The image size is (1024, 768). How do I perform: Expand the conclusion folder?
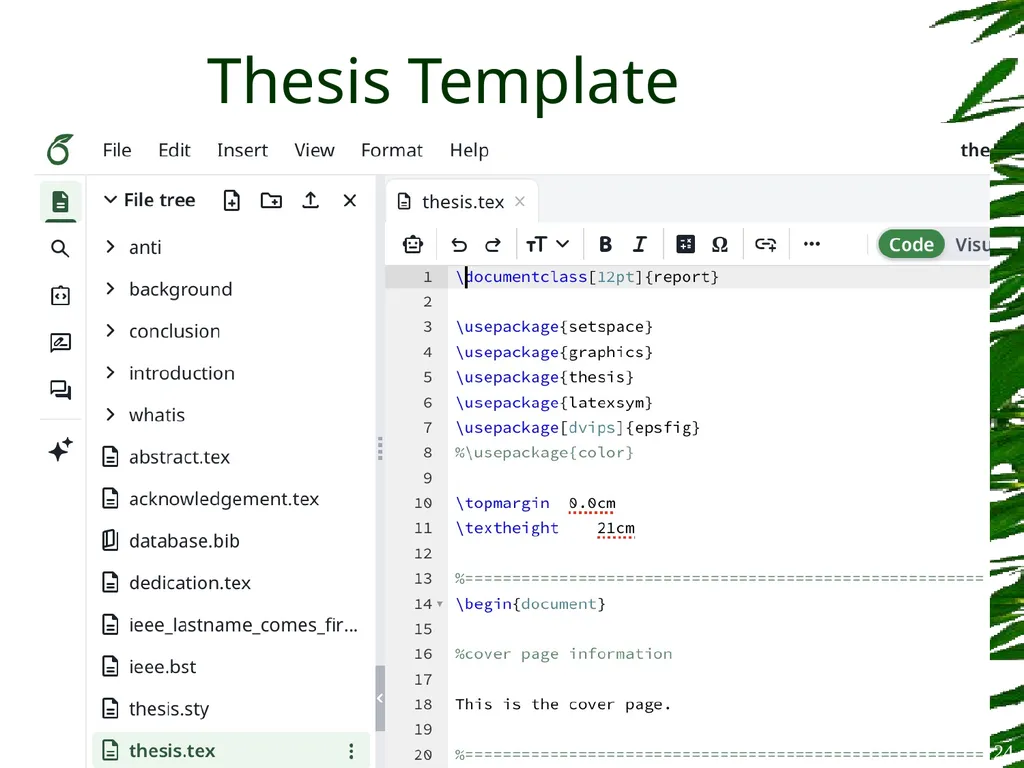(110, 330)
